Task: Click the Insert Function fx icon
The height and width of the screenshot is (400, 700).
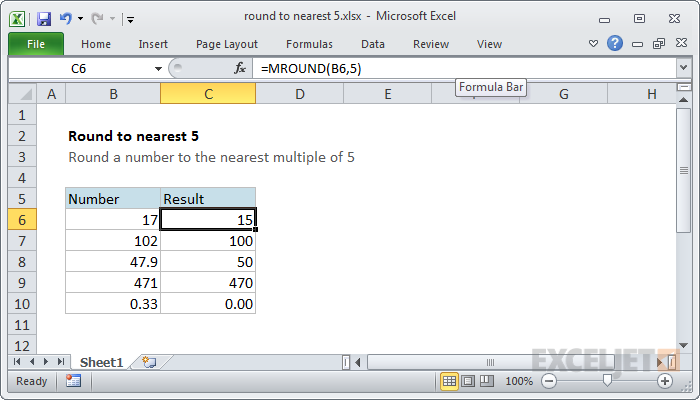Action: pos(240,68)
